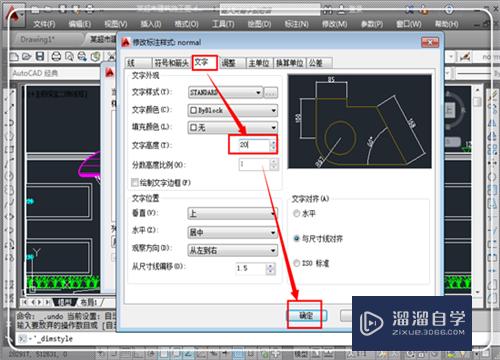
Task: Click the ViewCube in the drawing area
Action: click(451, 110)
